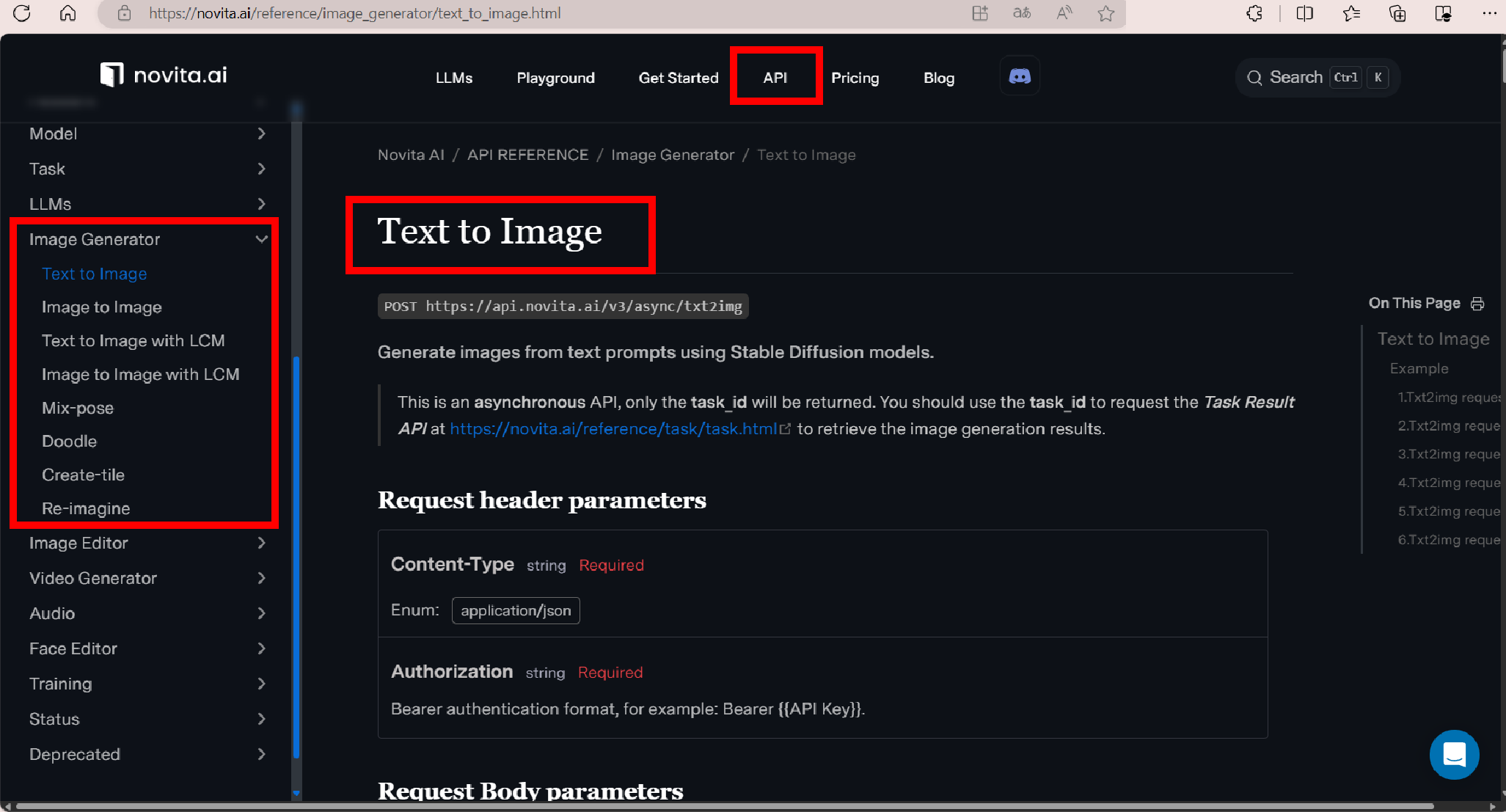Click the print icon beside On This Page
The height and width of the screenshot is (812, 1506).
(1477, 304)
